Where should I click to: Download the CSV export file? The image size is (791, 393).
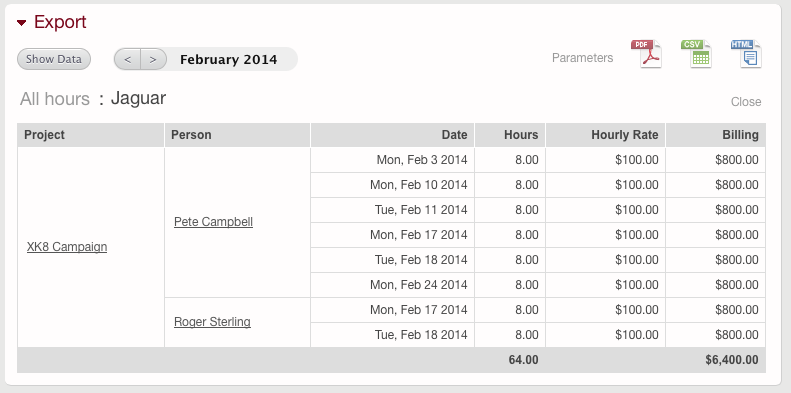tap(696, 54)
